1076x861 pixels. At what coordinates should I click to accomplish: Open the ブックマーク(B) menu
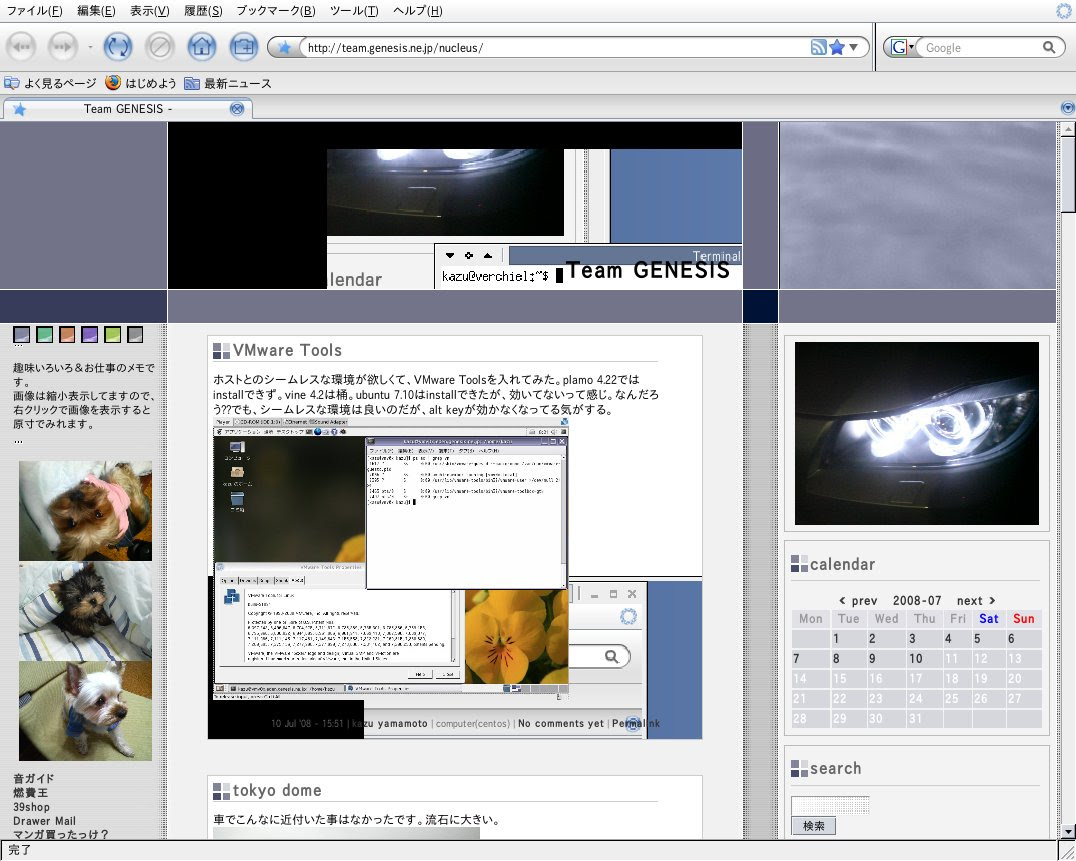(276, 11)
